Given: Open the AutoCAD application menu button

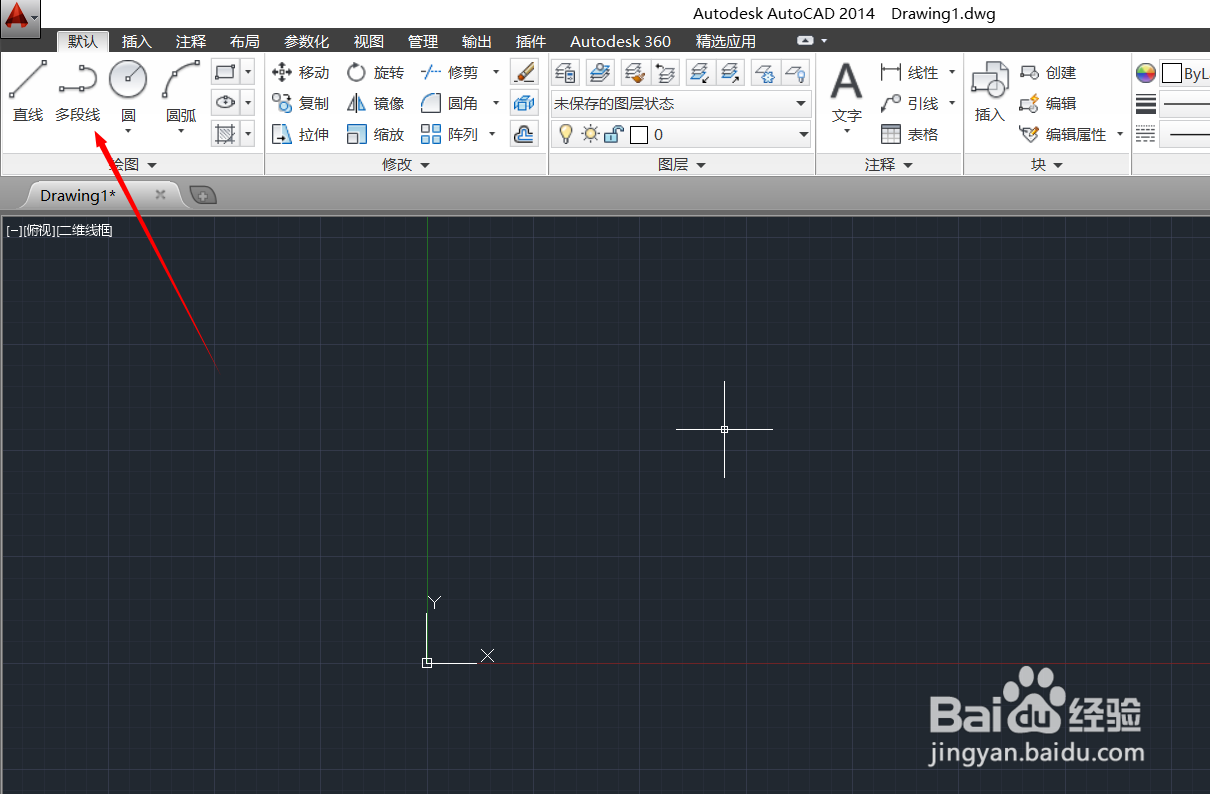Looking at the screenshot, I should pyautogui.click(x=20, y=18).
